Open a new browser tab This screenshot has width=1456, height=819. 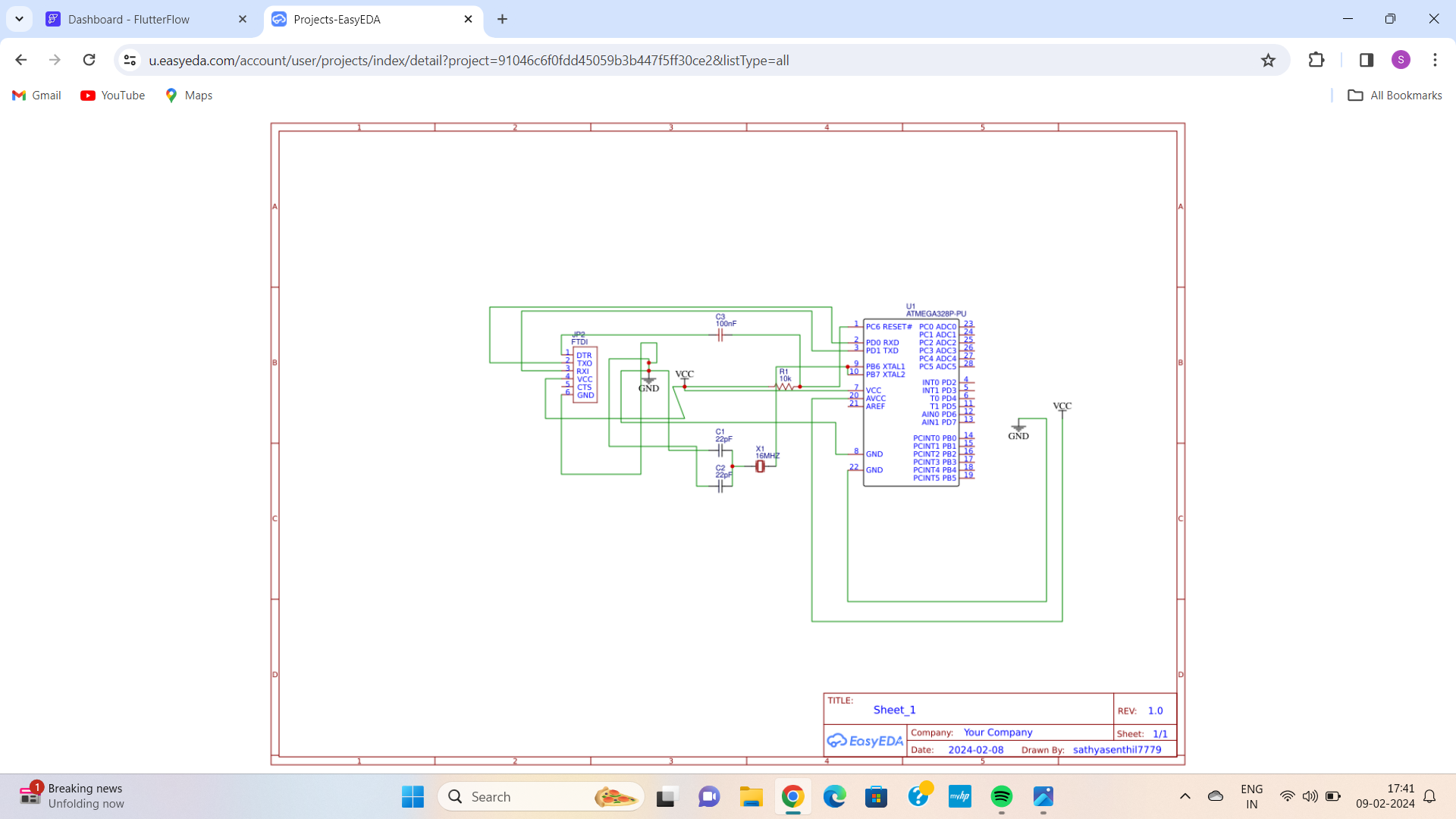[502, 20]
